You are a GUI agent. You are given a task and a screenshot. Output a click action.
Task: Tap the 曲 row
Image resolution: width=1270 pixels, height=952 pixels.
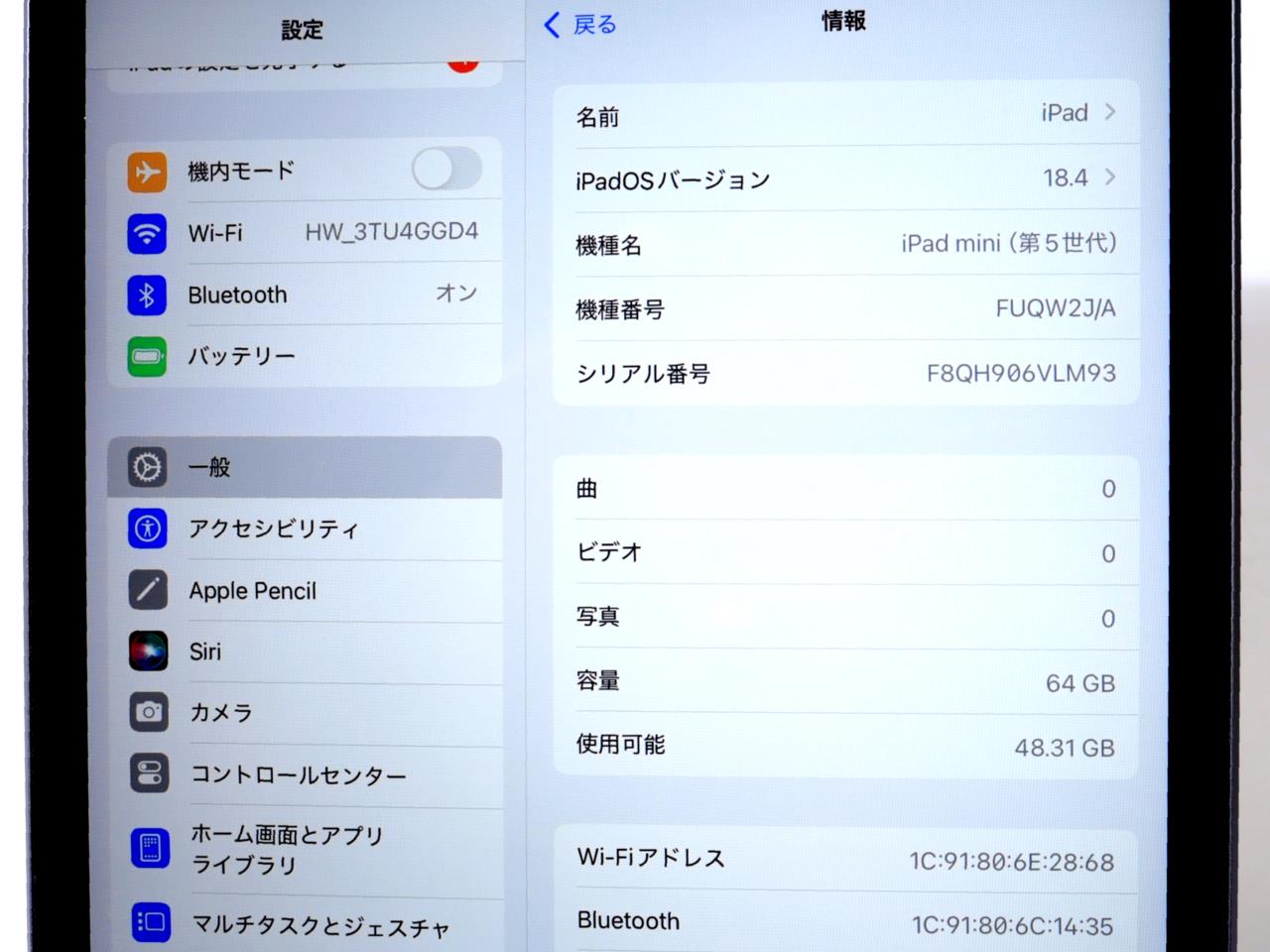click(x=845, y=489)
